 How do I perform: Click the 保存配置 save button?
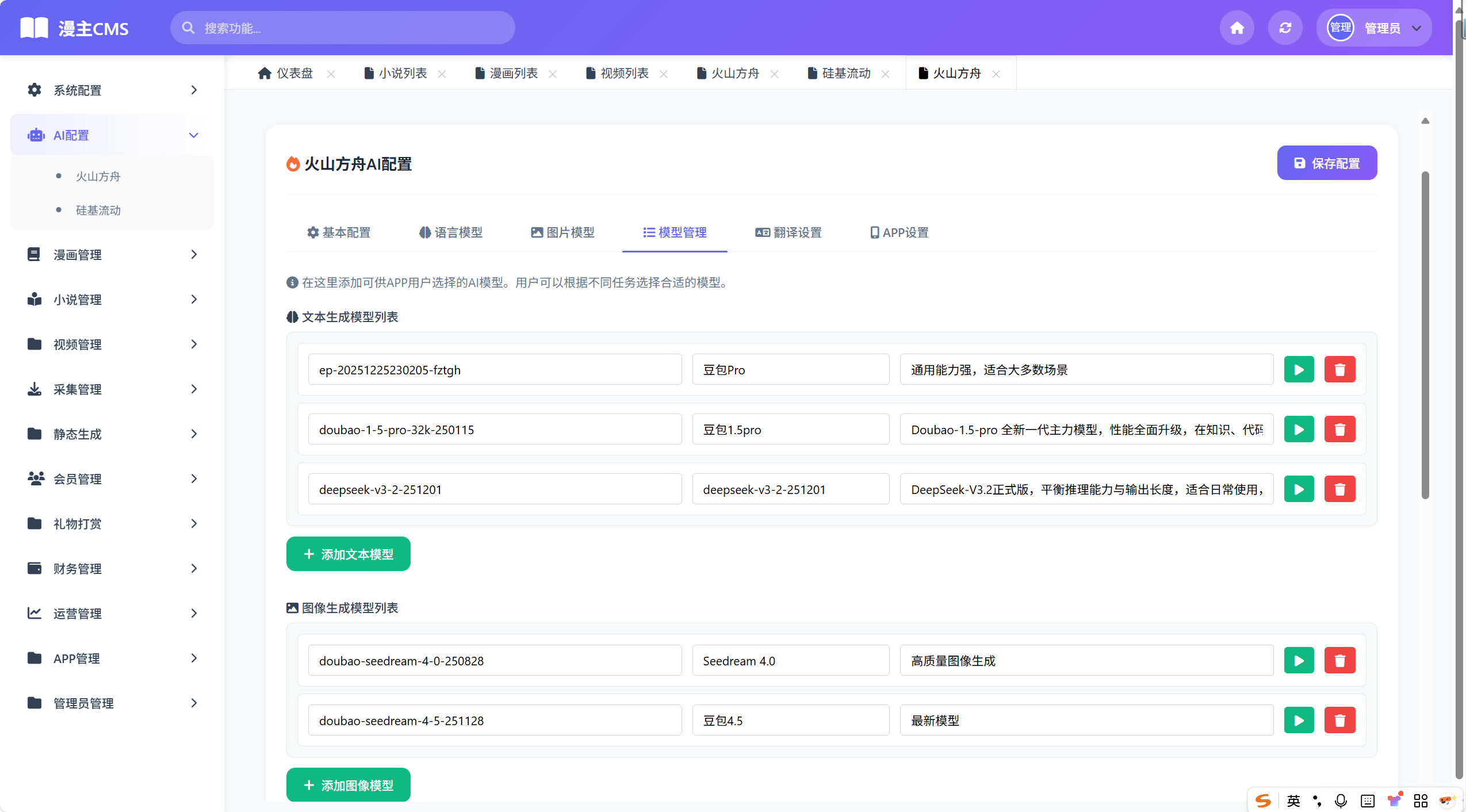point(1327,163)
